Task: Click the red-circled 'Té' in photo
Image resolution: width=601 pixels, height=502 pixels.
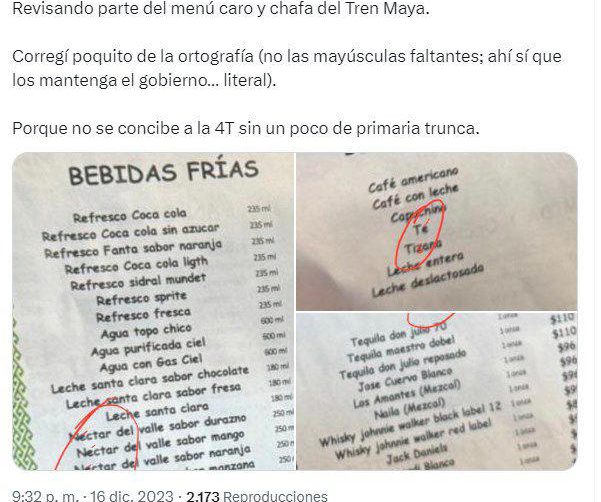Action: coord(421,229)
